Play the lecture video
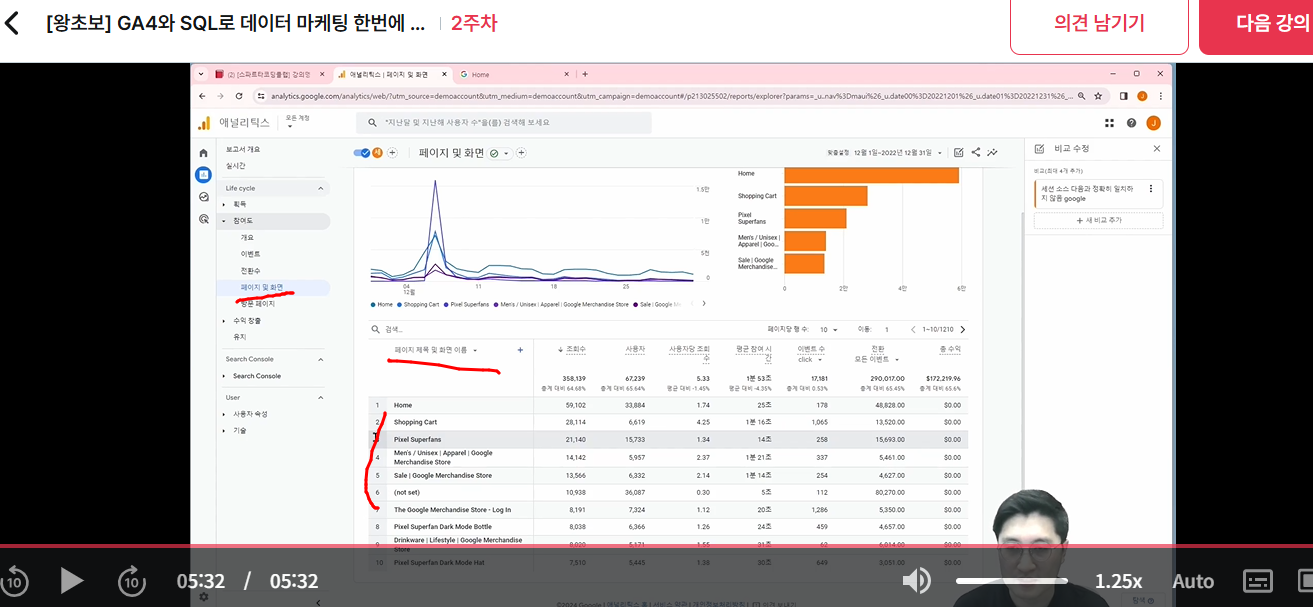 (x=71, y=580)
